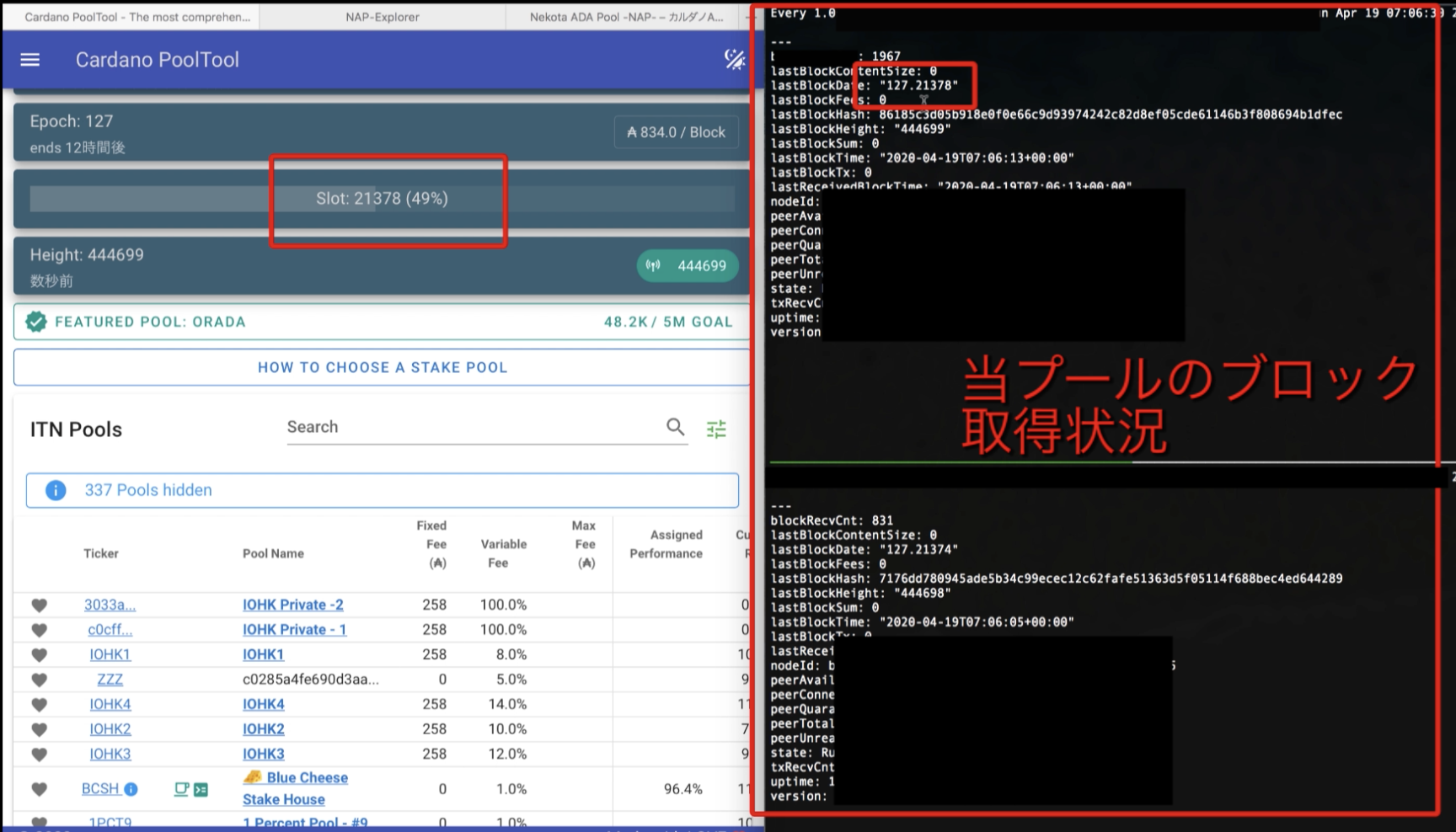Open the IOHK Private -2 pool link
This screenshot has height=832, width=1456.
pos(292,605)
